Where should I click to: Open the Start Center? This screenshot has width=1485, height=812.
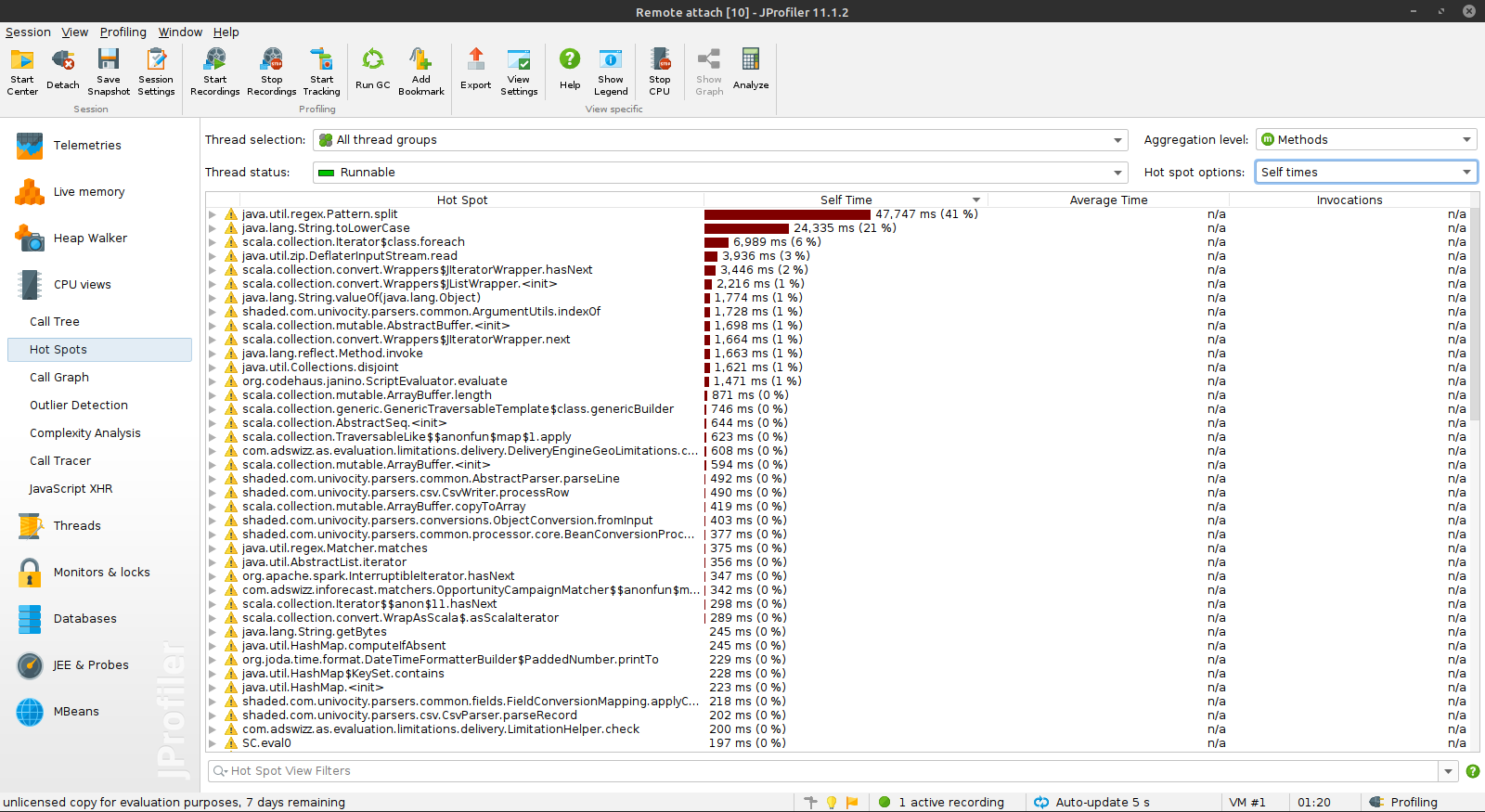pyautogui.click(x=22, y=71)
